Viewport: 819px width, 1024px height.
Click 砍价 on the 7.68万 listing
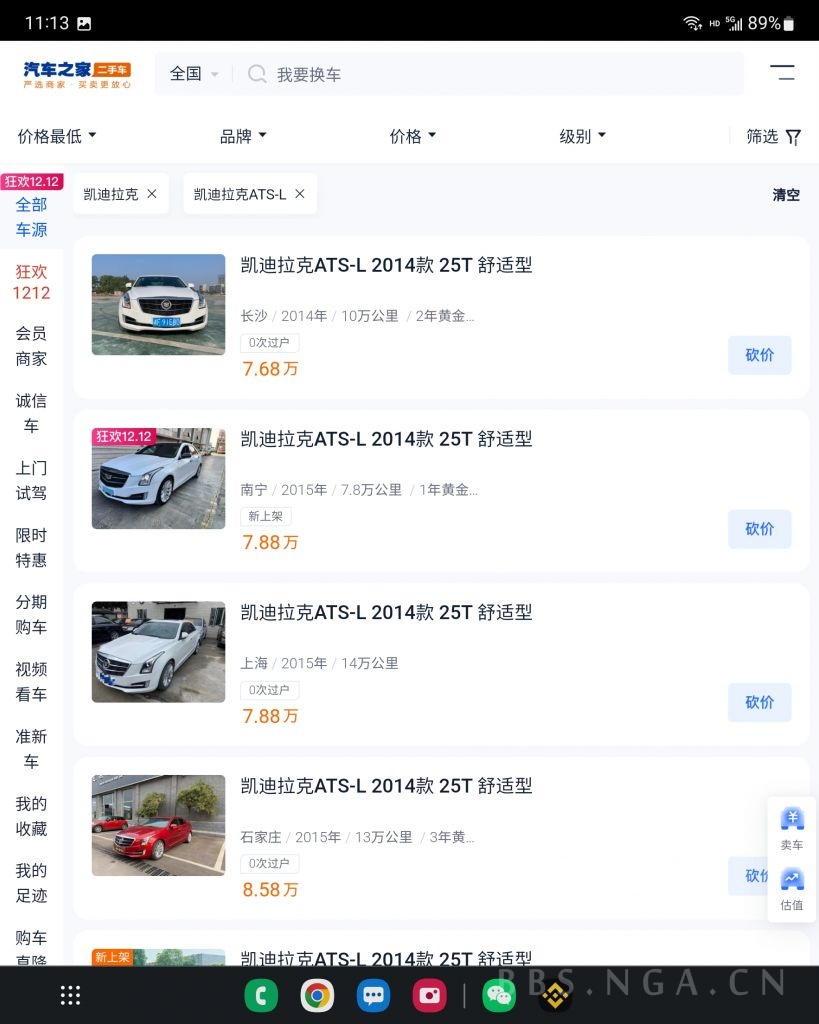click(759, 355)
